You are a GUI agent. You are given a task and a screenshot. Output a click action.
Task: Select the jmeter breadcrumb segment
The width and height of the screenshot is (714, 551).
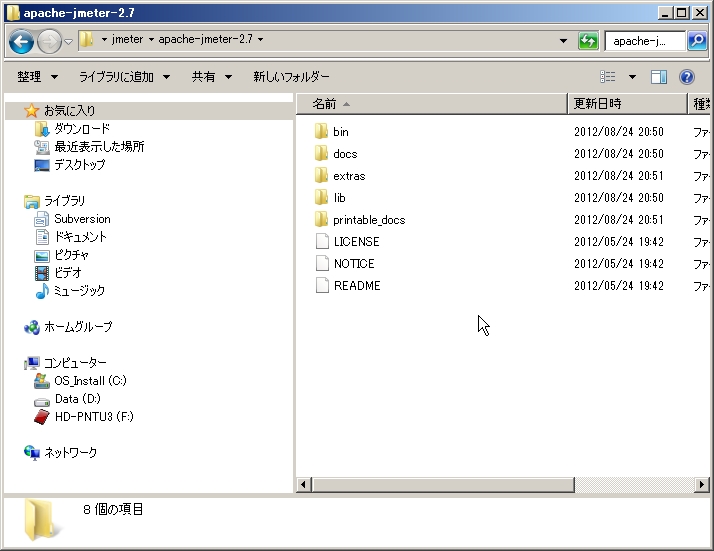(x=128, y=39)
